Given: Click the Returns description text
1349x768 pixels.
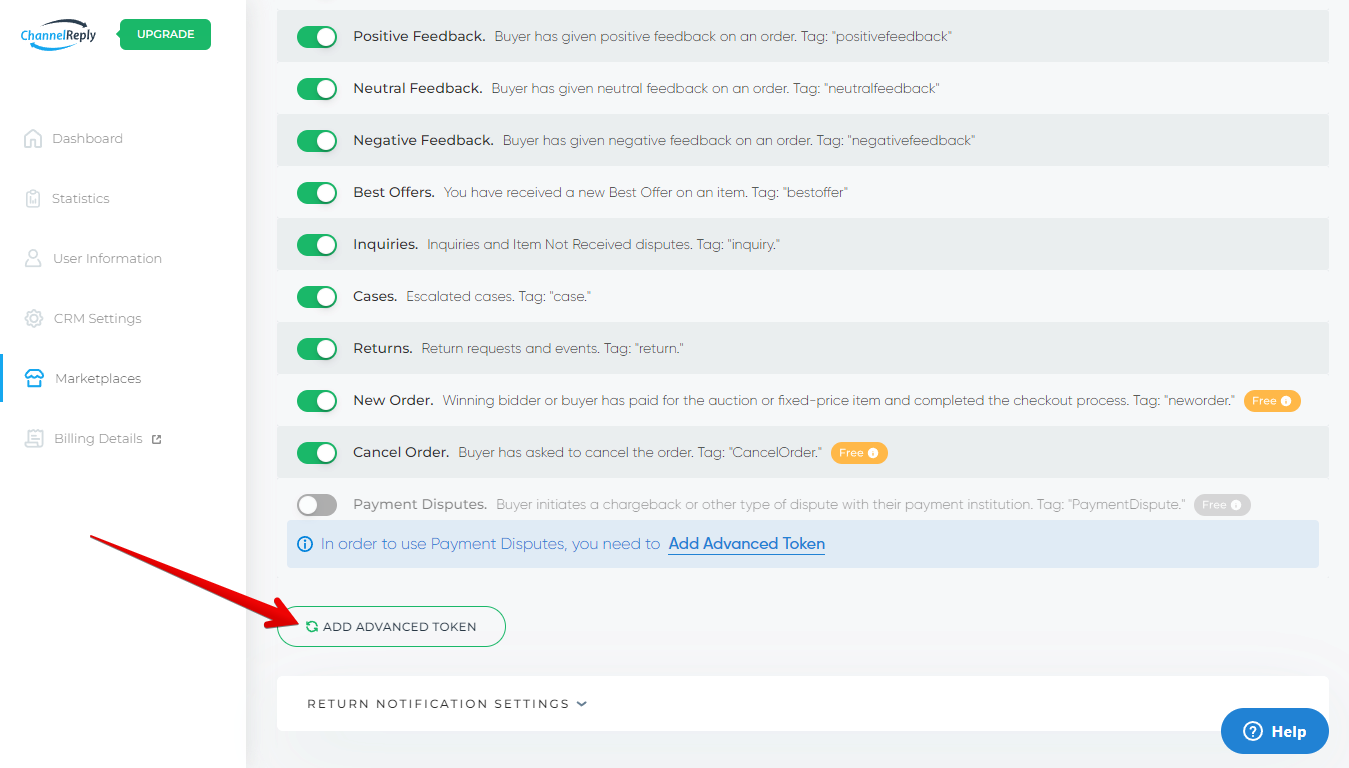Looking at the screenshot, I should 552,348.
